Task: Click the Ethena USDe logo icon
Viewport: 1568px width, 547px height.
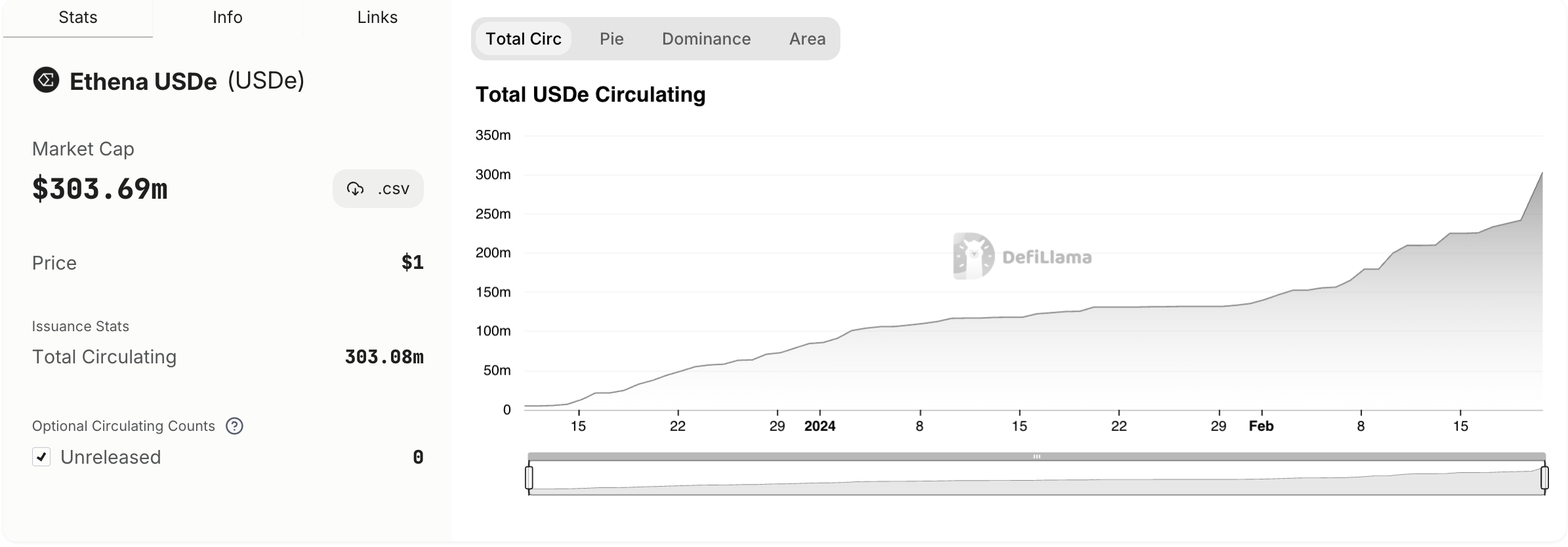Action: (46, 80)
